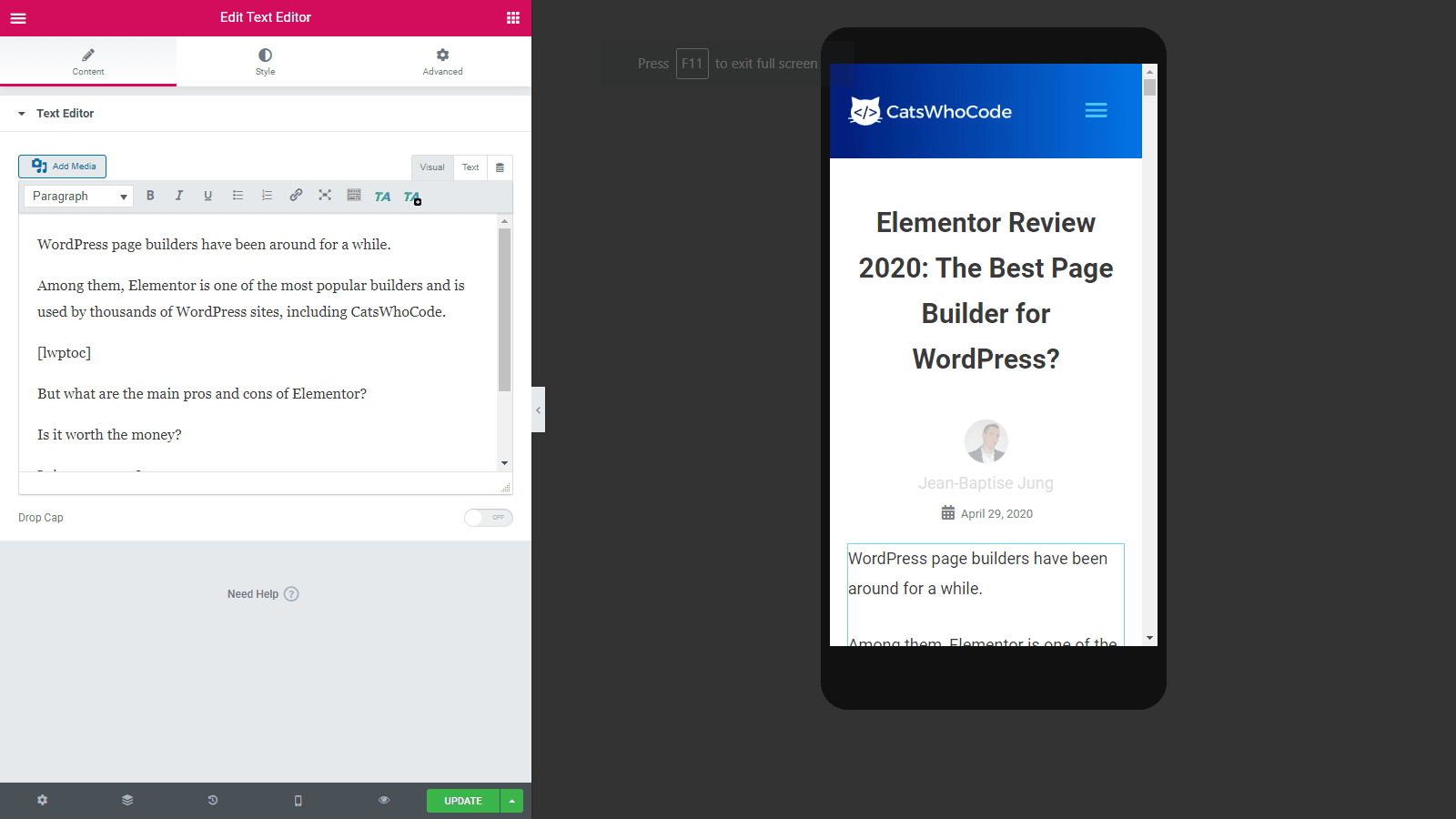Click the Need Help link
Image resolution: width=1456 pixels, height=819 pixels.
263,594
